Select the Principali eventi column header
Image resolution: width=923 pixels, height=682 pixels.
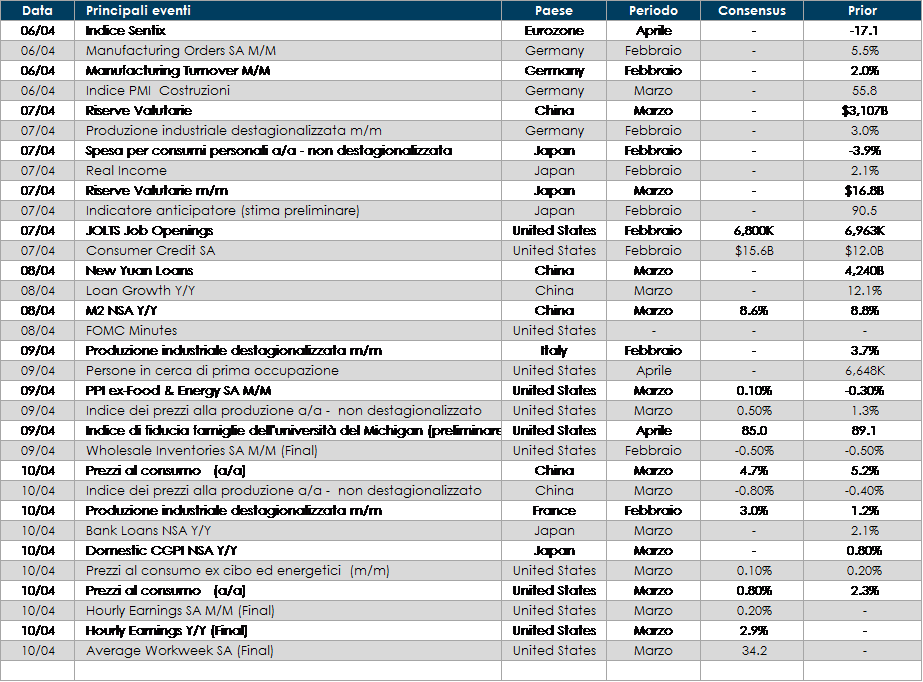tap(138, 11)
